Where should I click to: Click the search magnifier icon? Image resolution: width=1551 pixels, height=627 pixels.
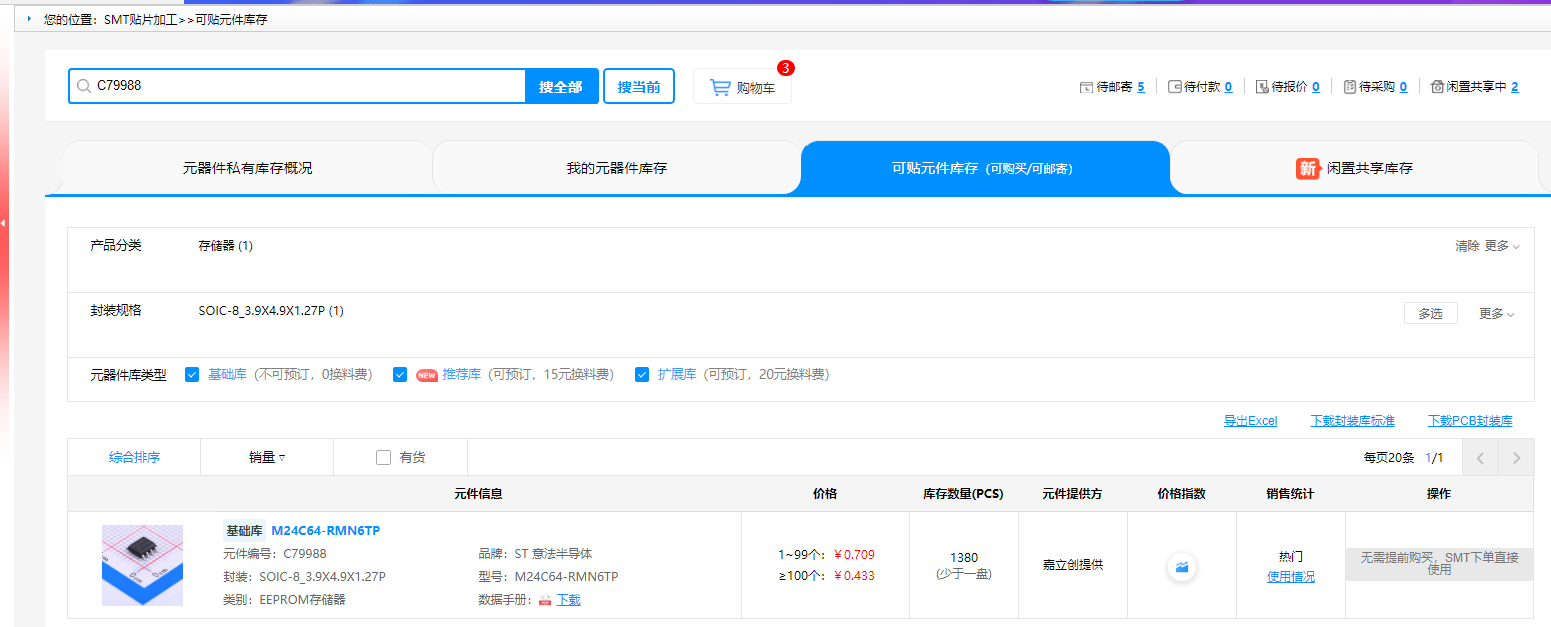click(84, 86)
